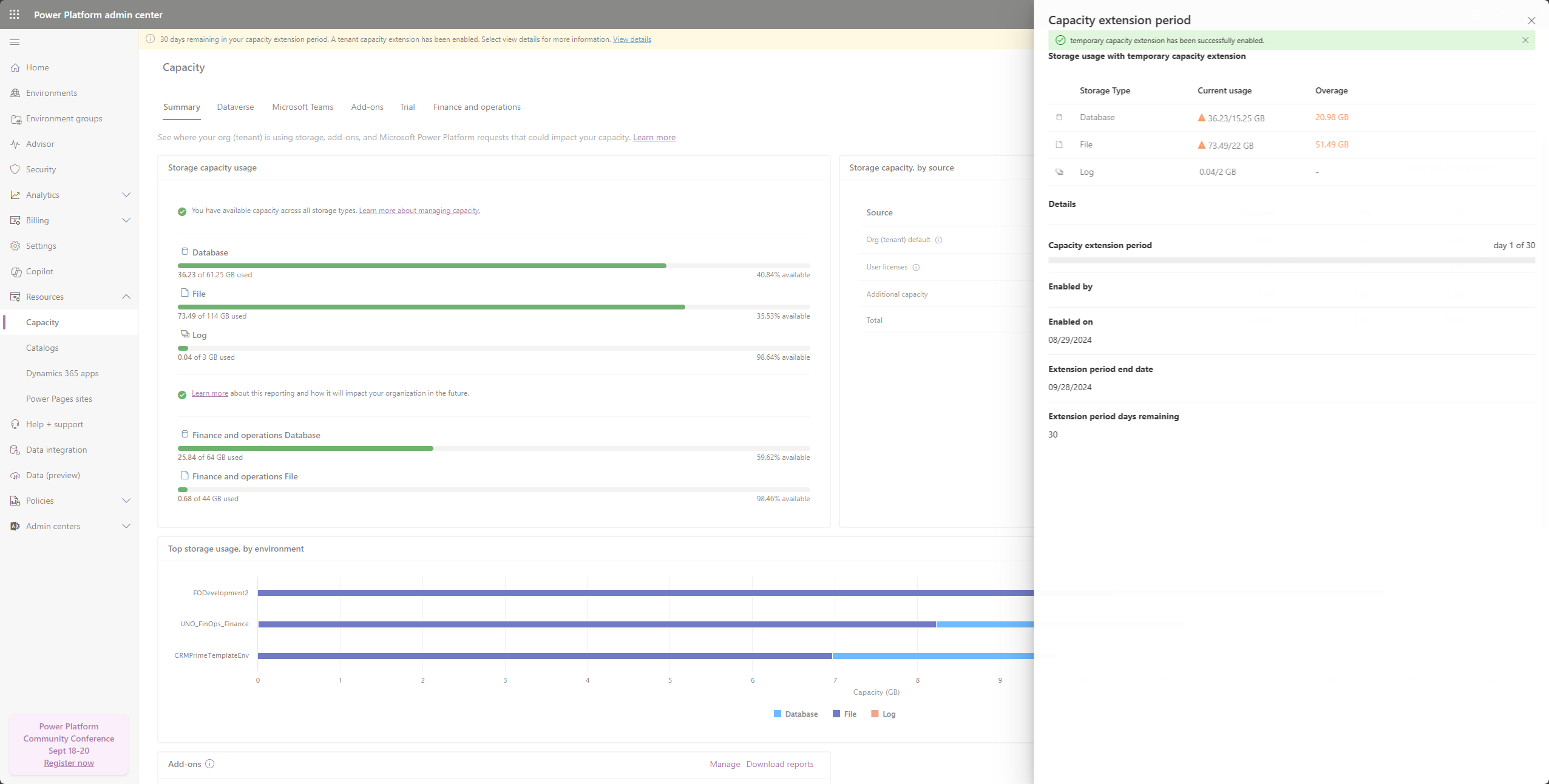Expand the Billing section chevron
The image size is (1549, 784).
tap(126, 220)
